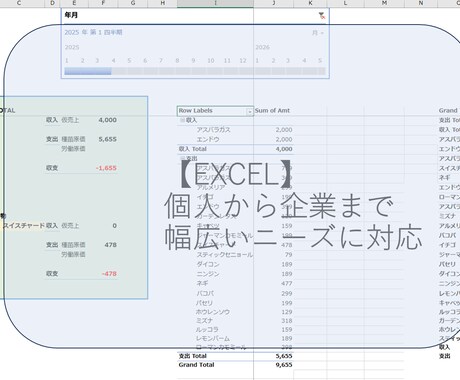Image resolution: width=460 pixels, height=380 pixels.
Task: Click the selected range bar in timeline
Action: click(88, 71)
